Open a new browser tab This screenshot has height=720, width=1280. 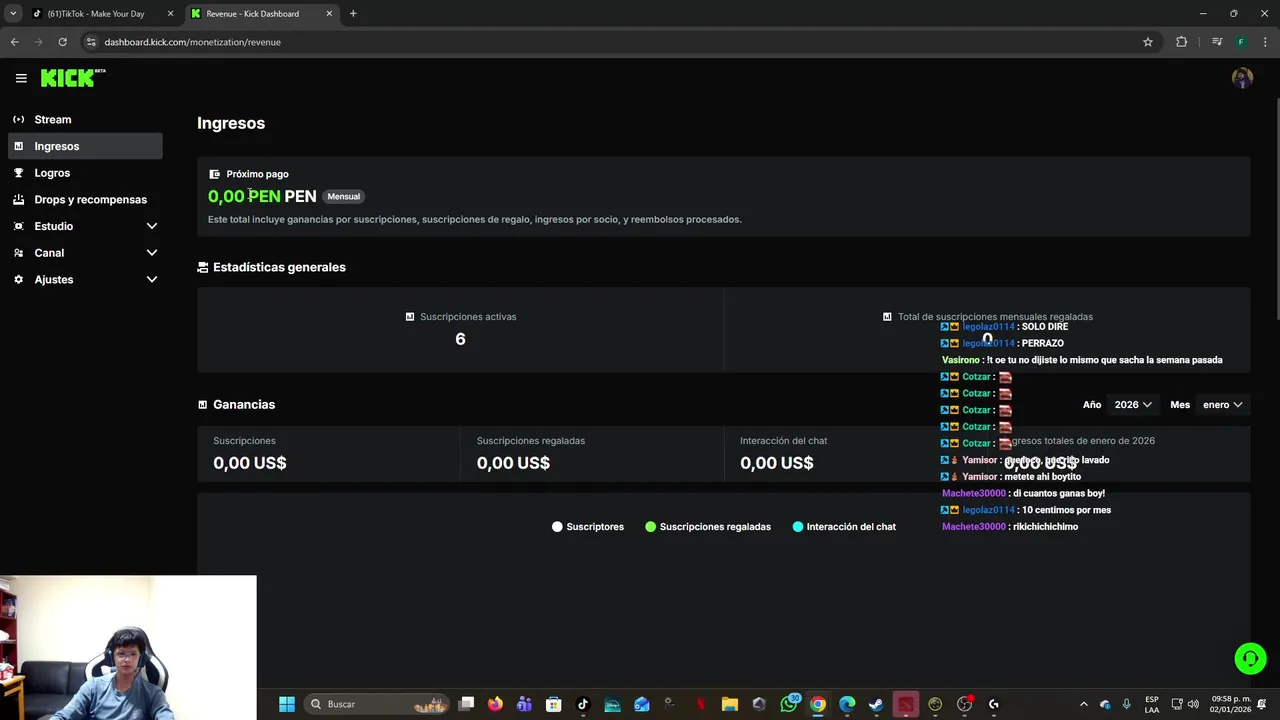click(353, 14)
